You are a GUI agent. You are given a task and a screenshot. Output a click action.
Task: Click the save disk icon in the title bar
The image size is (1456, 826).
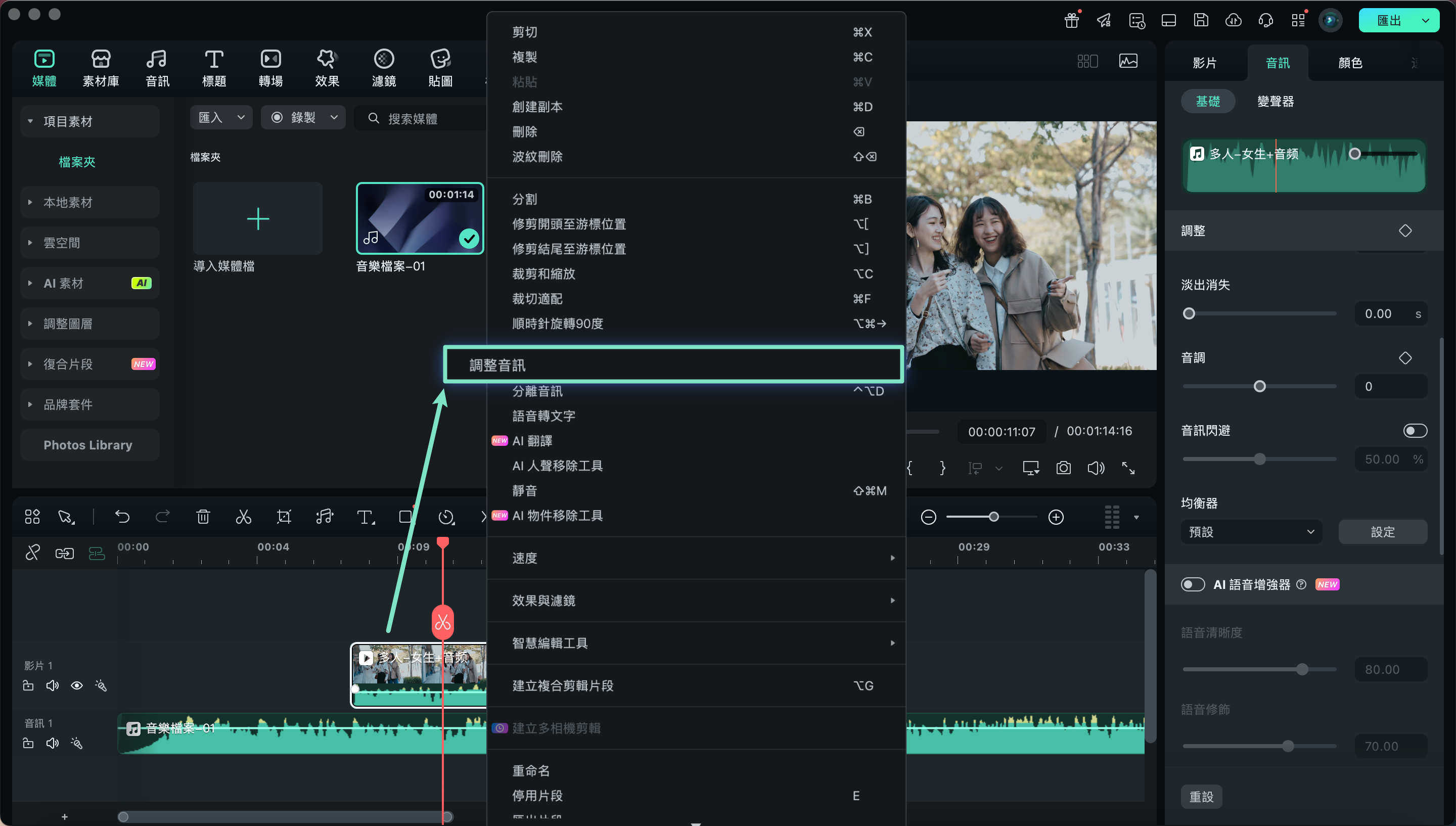(x=1201, y=20)
